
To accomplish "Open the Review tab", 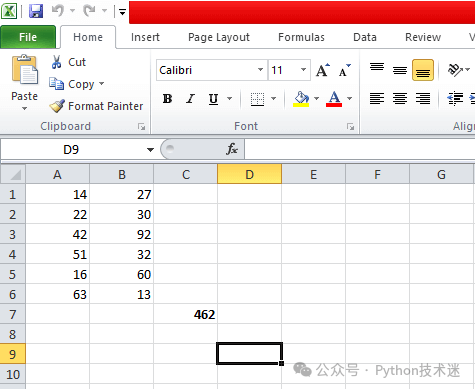I will coord(423,37).
